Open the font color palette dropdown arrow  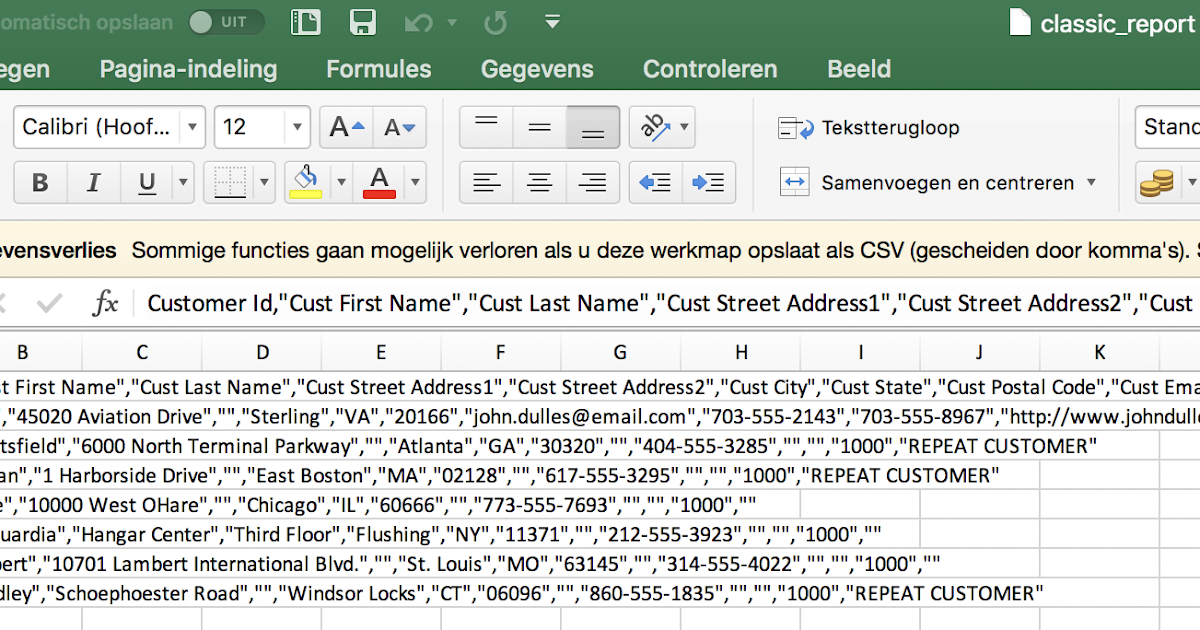coord(415,182)
